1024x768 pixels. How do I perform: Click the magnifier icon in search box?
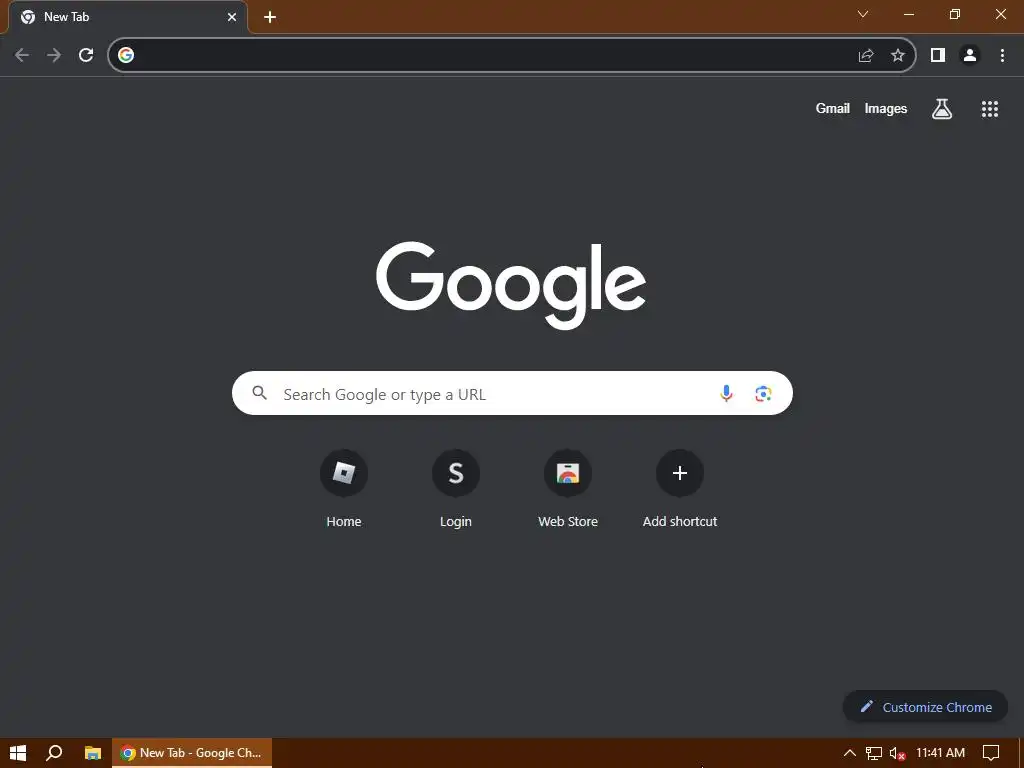260,393
